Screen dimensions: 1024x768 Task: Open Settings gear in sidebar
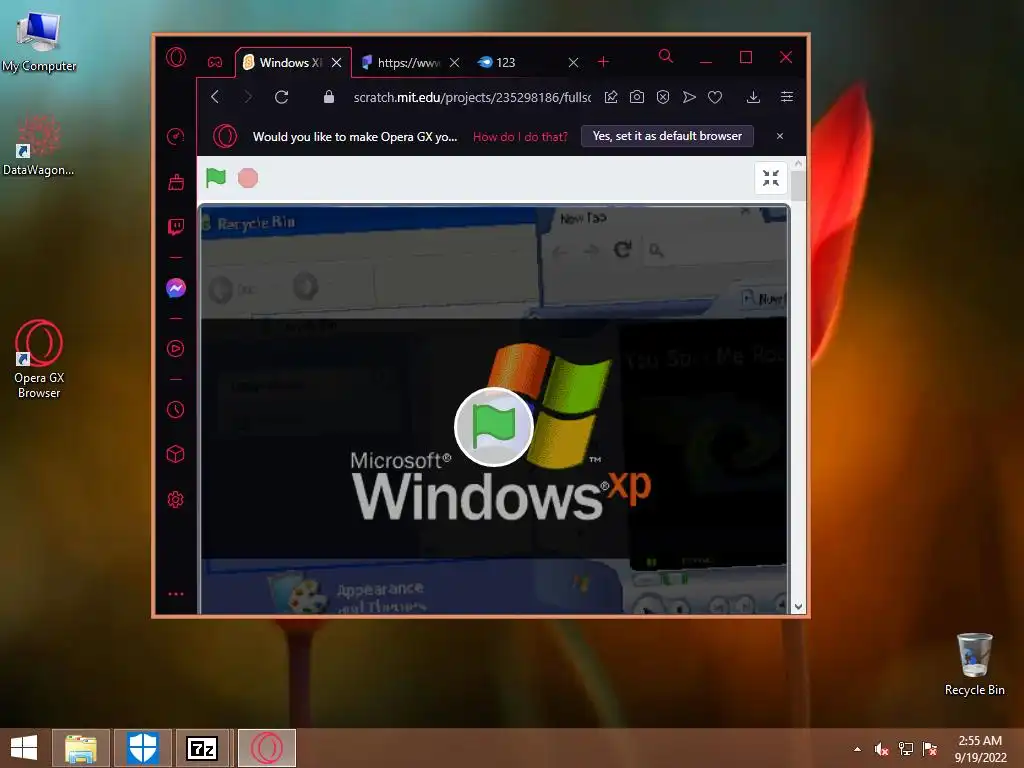tap(176, 500)
